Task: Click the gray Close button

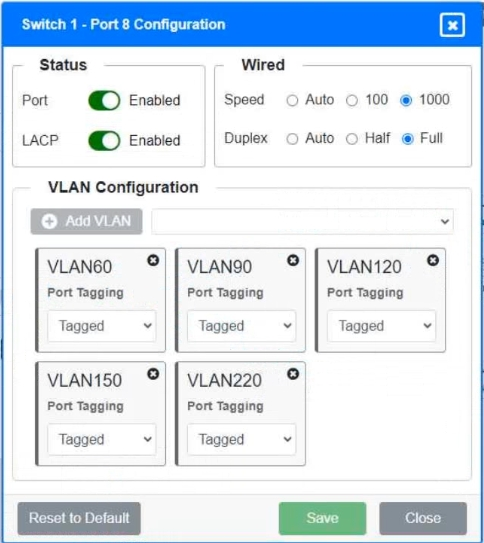Action: coord(423,518)
